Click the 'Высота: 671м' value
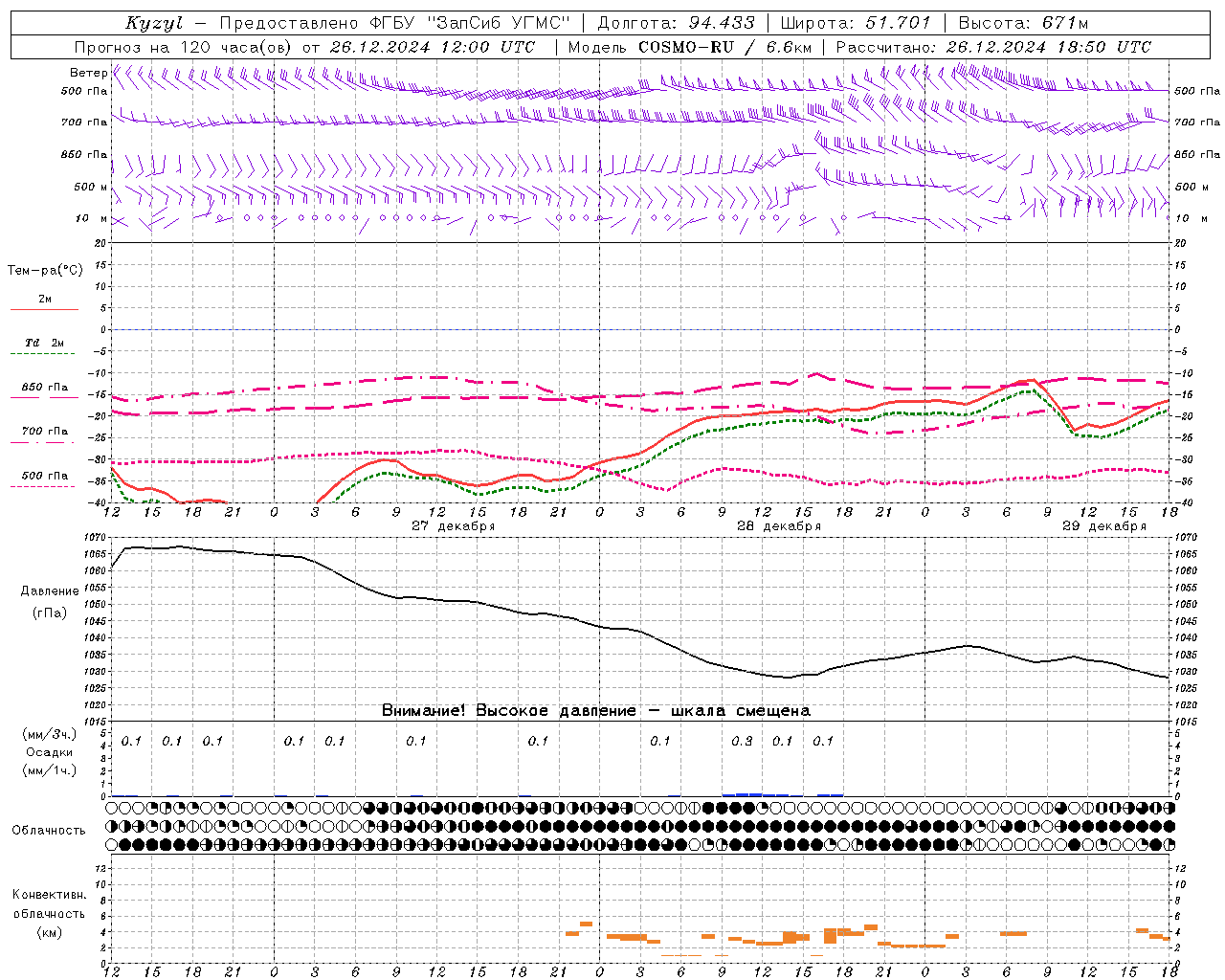This screenshot has height=980, width=1225. [1023, 23]
